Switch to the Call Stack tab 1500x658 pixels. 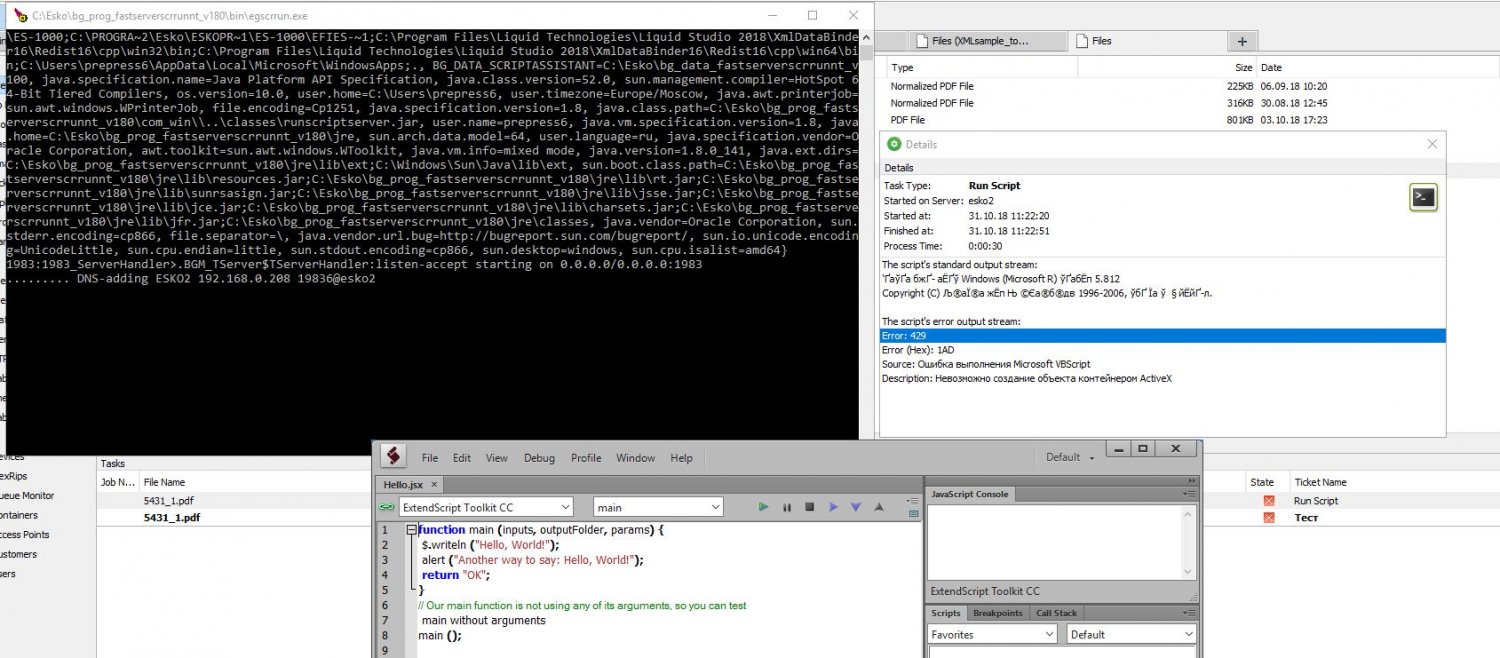(x=1056, y=613)
